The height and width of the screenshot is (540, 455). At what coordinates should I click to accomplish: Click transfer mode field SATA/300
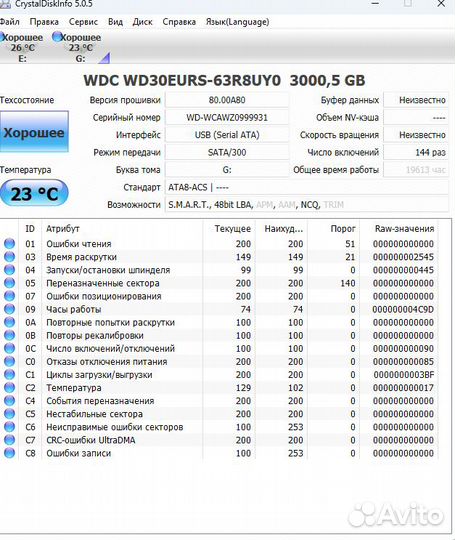(x=227, y=152)
